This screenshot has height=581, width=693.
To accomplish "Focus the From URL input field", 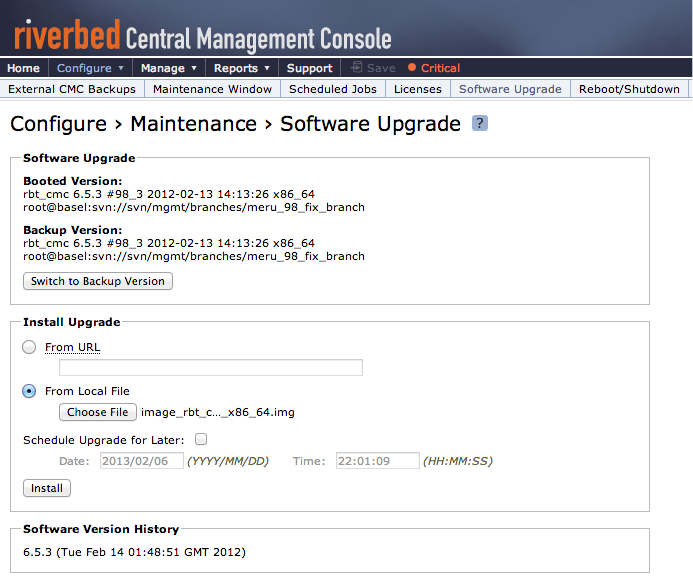I will point(211,368).
